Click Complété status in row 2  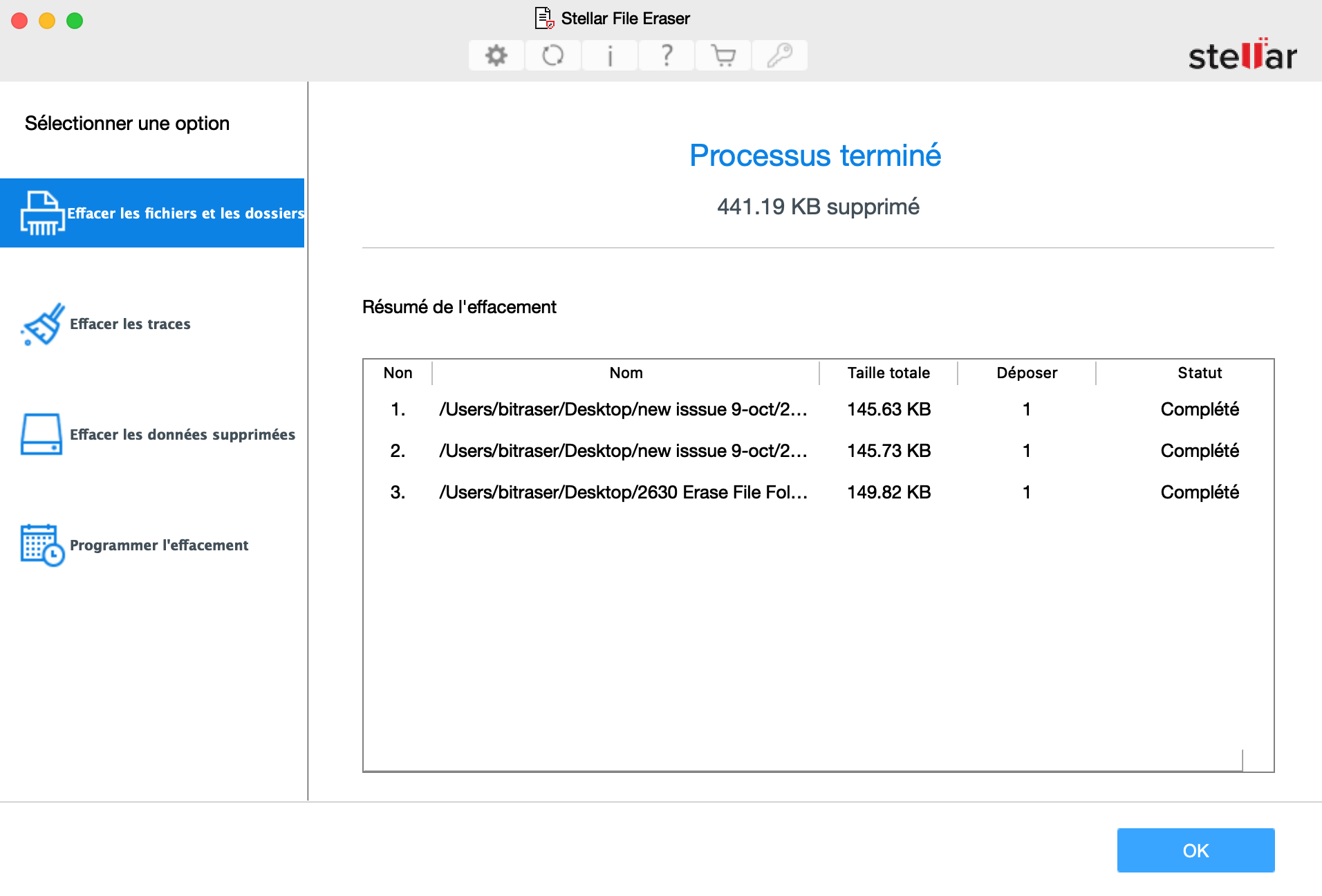1200,451
